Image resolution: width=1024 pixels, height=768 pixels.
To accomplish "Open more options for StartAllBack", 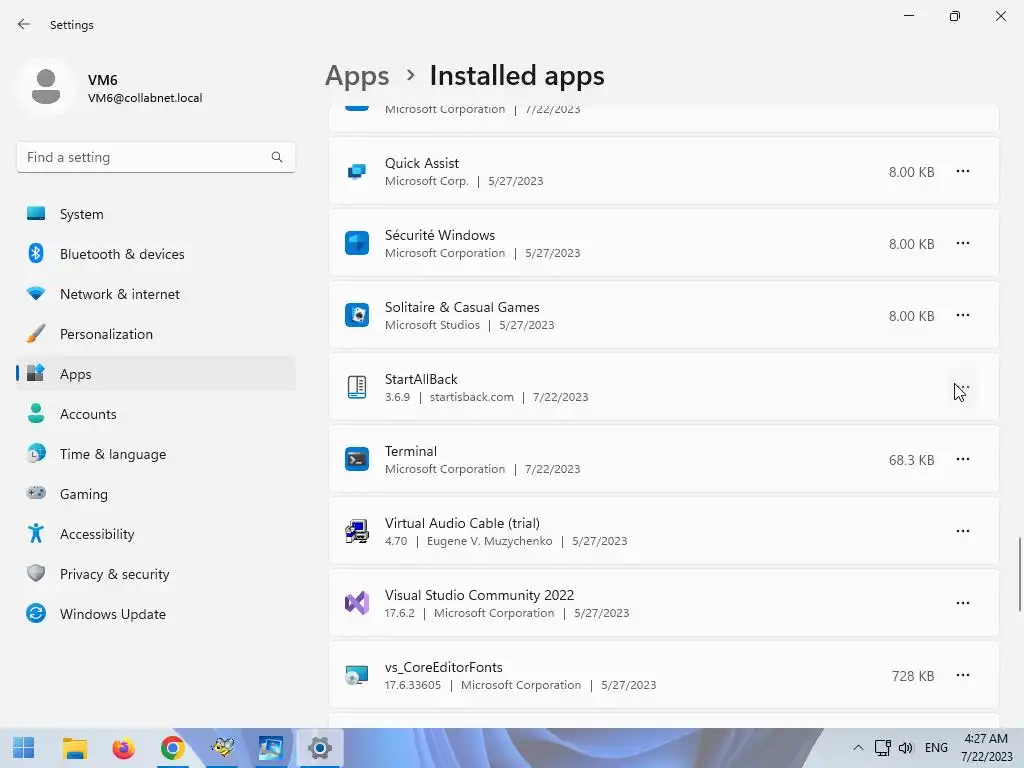I will click(963, 387).
